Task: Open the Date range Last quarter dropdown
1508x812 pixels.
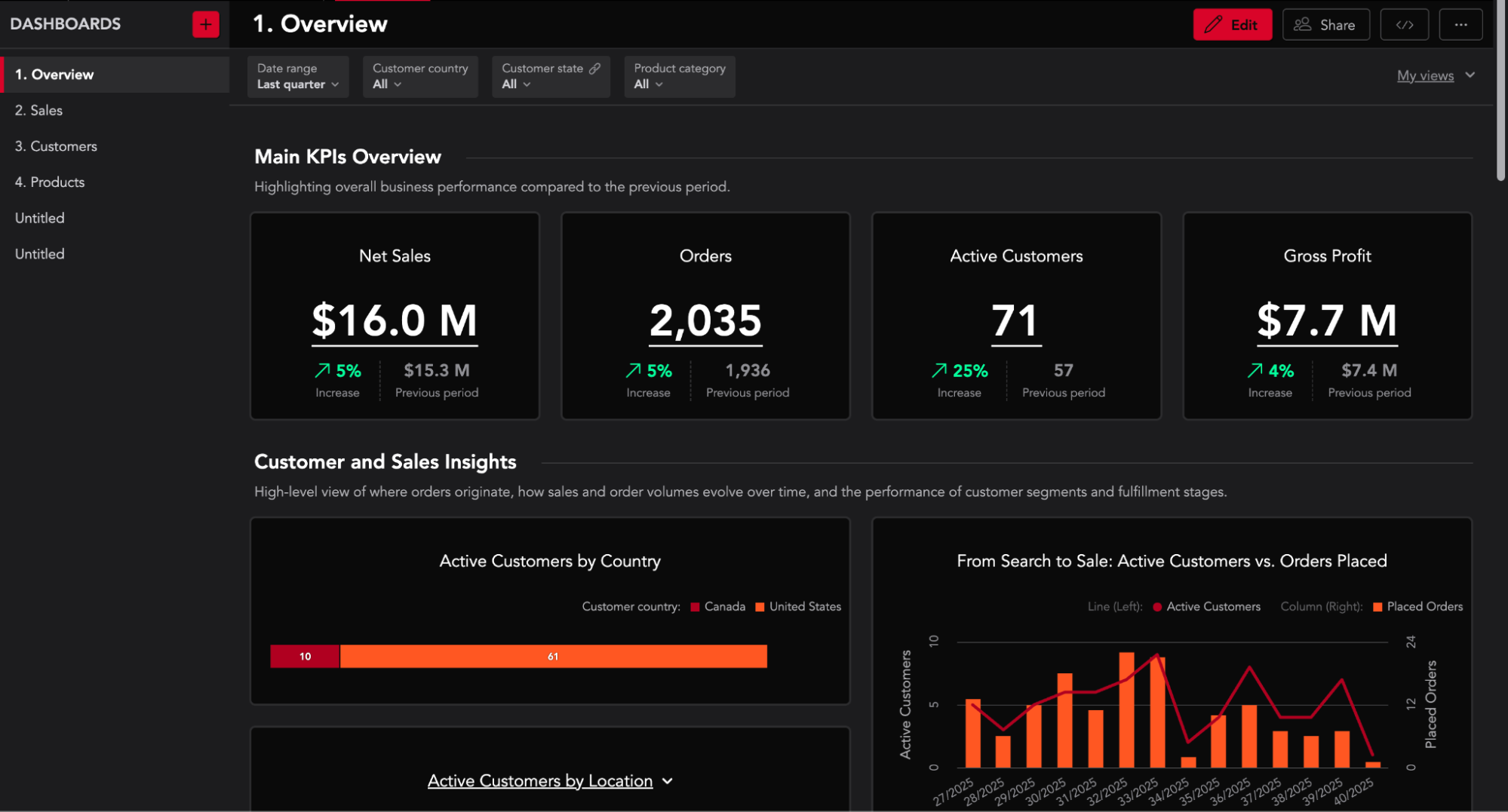Action: pyautogui.click(x=297, y=84)
